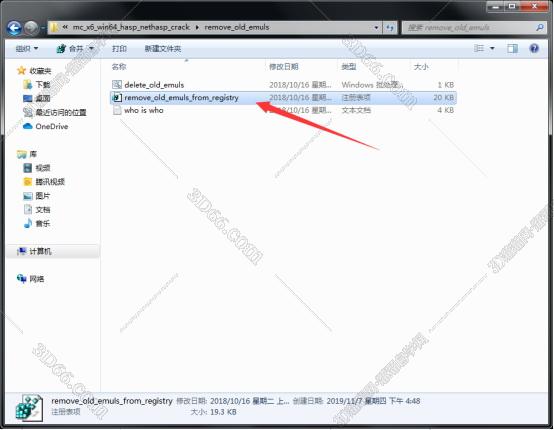Open the view options dropdown arrow
The image size is (554, 430).
(492, 48)
